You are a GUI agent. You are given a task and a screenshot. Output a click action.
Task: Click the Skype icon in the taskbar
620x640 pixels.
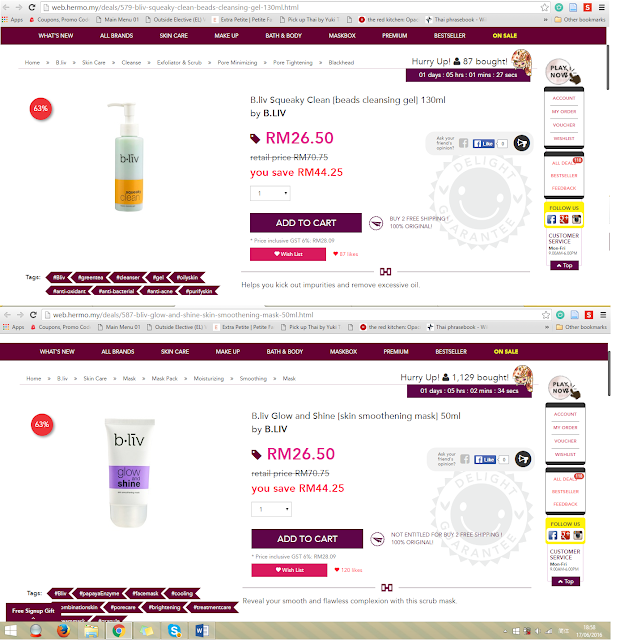tap(175, 631)
